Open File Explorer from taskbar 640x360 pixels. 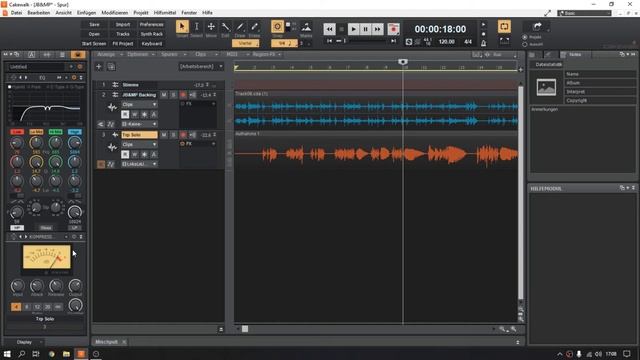[x=66, y=354]
